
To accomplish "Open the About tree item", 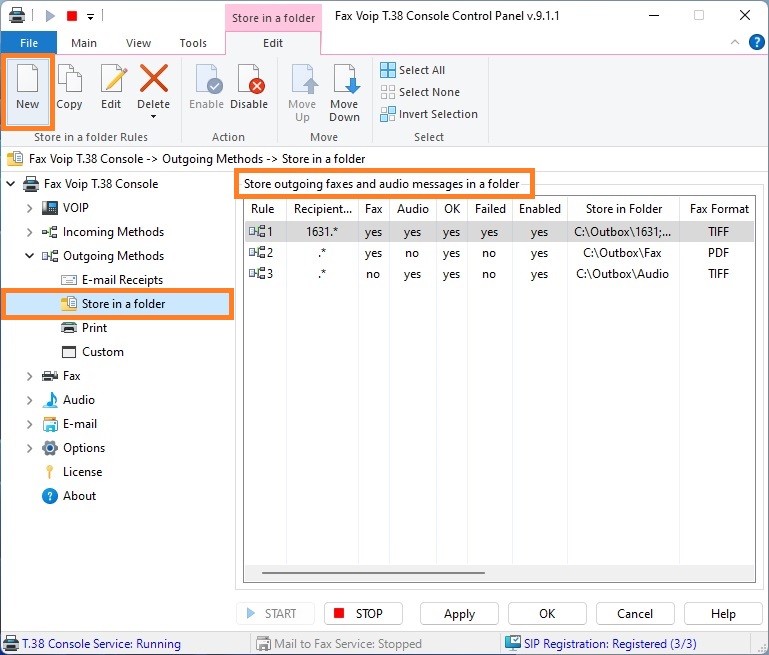I will pos(69,496).
